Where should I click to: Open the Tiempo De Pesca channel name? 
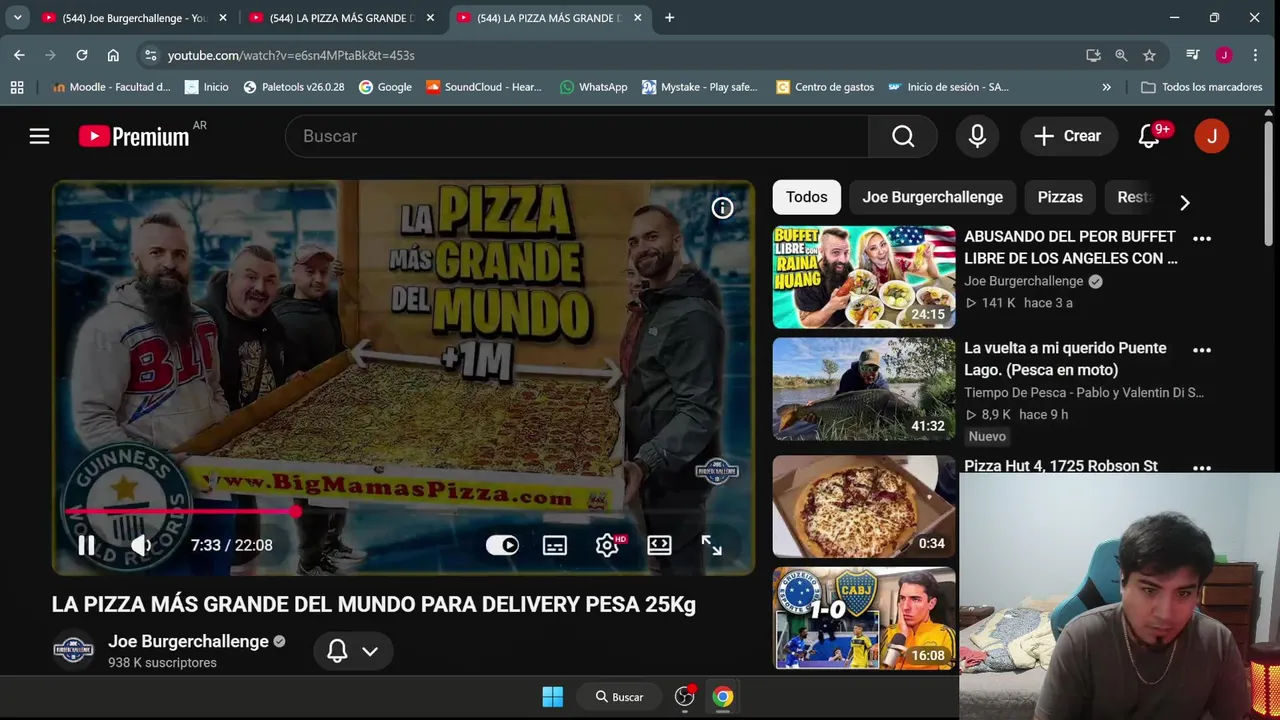point(1084,392)
